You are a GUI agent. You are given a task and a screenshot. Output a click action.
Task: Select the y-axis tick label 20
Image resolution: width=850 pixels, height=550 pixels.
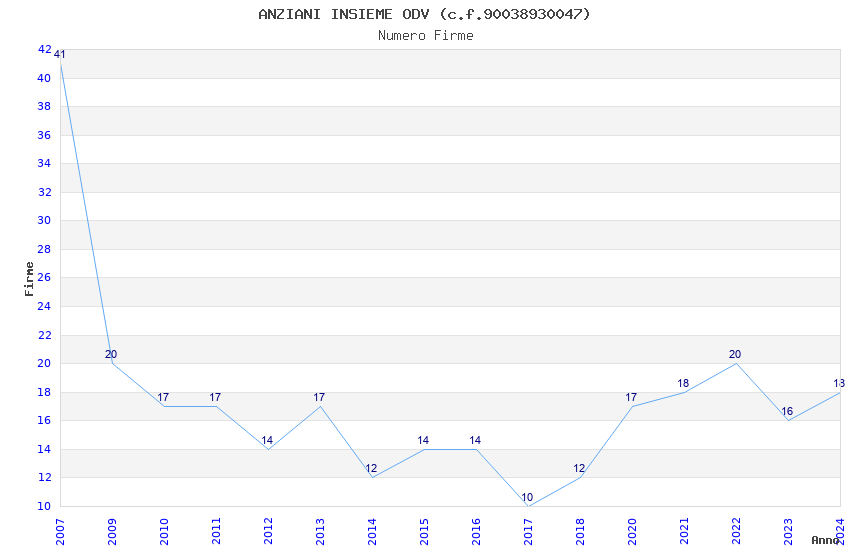(x=44, y=363)
